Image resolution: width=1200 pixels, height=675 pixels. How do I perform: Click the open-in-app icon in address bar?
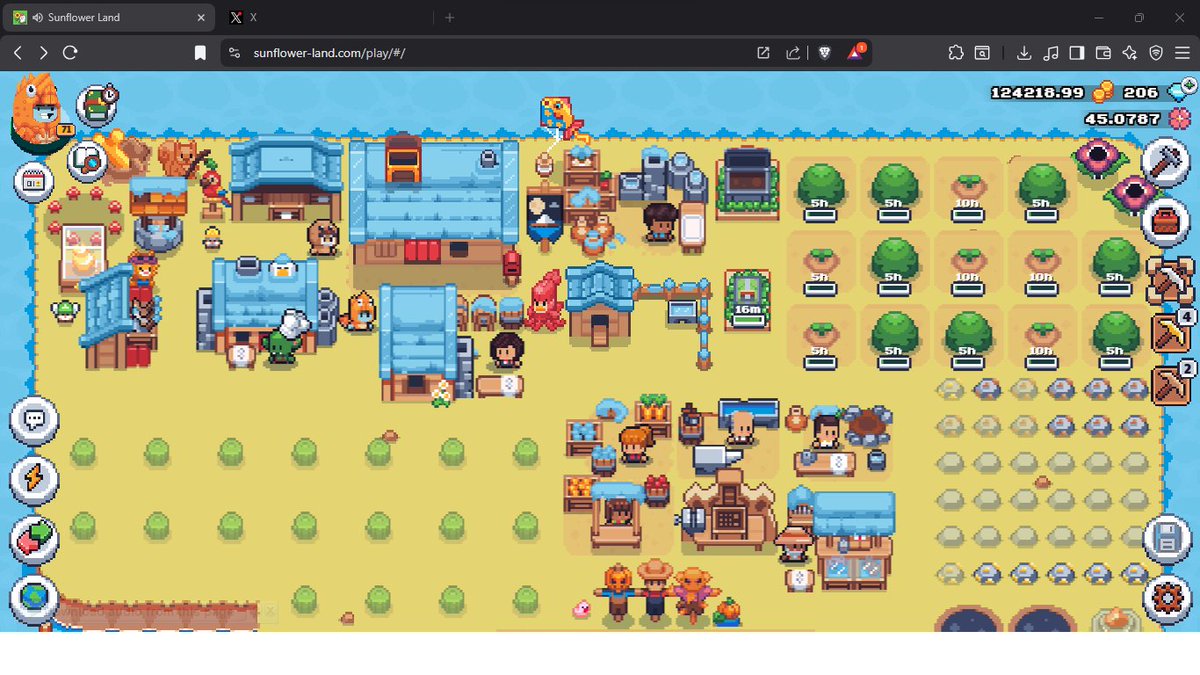point(763,53)
